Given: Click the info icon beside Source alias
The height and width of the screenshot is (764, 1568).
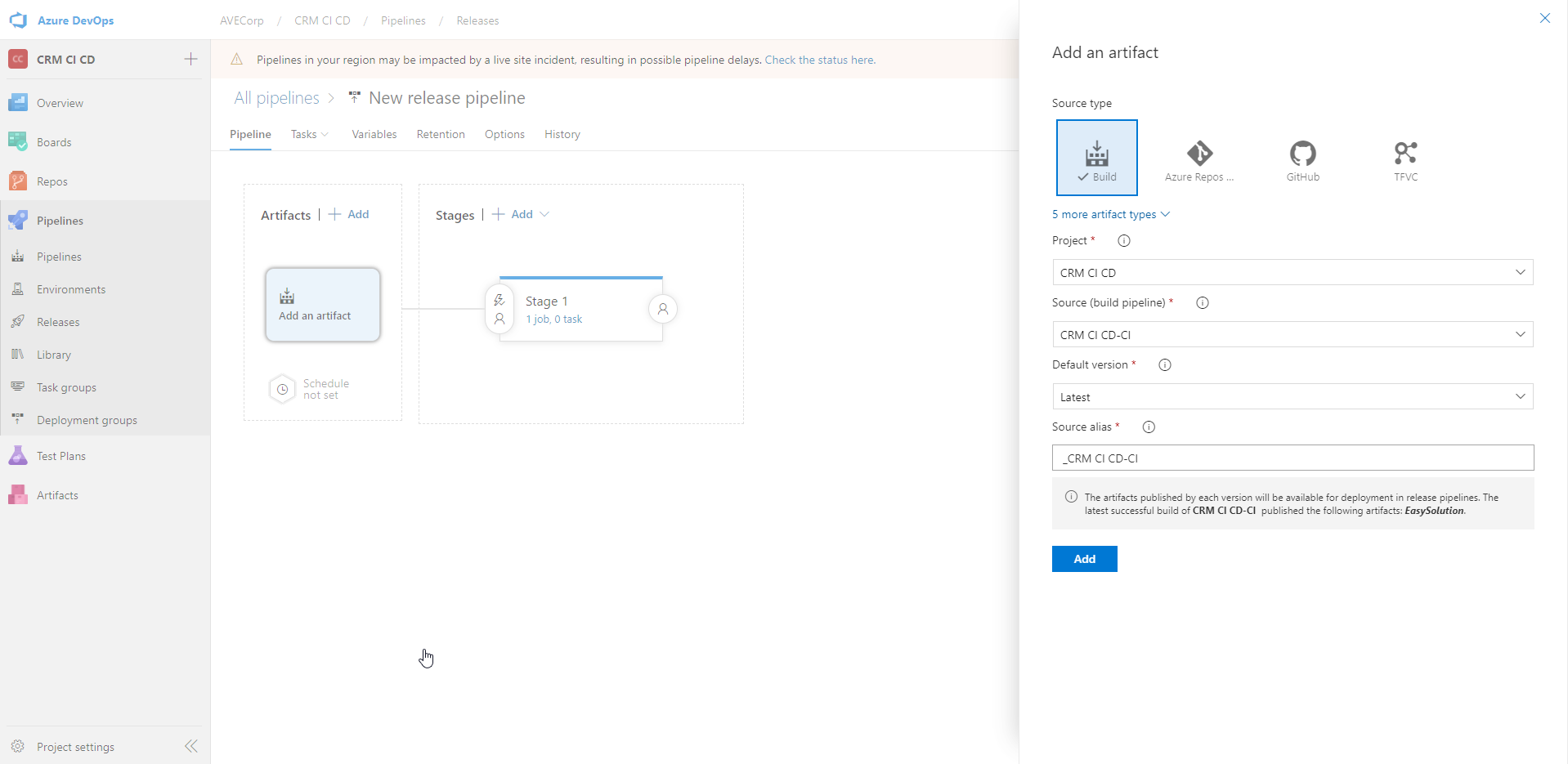Looking at the screenshot, I should tap(1149, 427).
